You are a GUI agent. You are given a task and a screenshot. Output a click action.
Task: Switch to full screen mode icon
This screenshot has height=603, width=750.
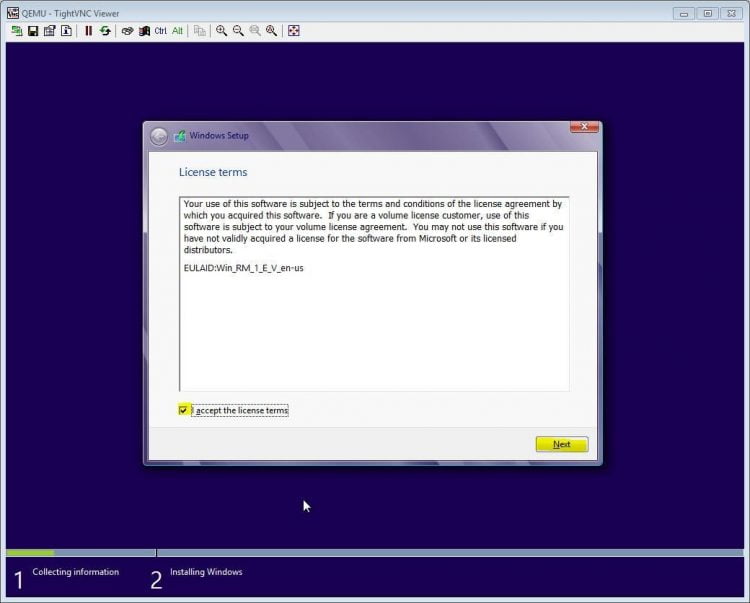294,31
